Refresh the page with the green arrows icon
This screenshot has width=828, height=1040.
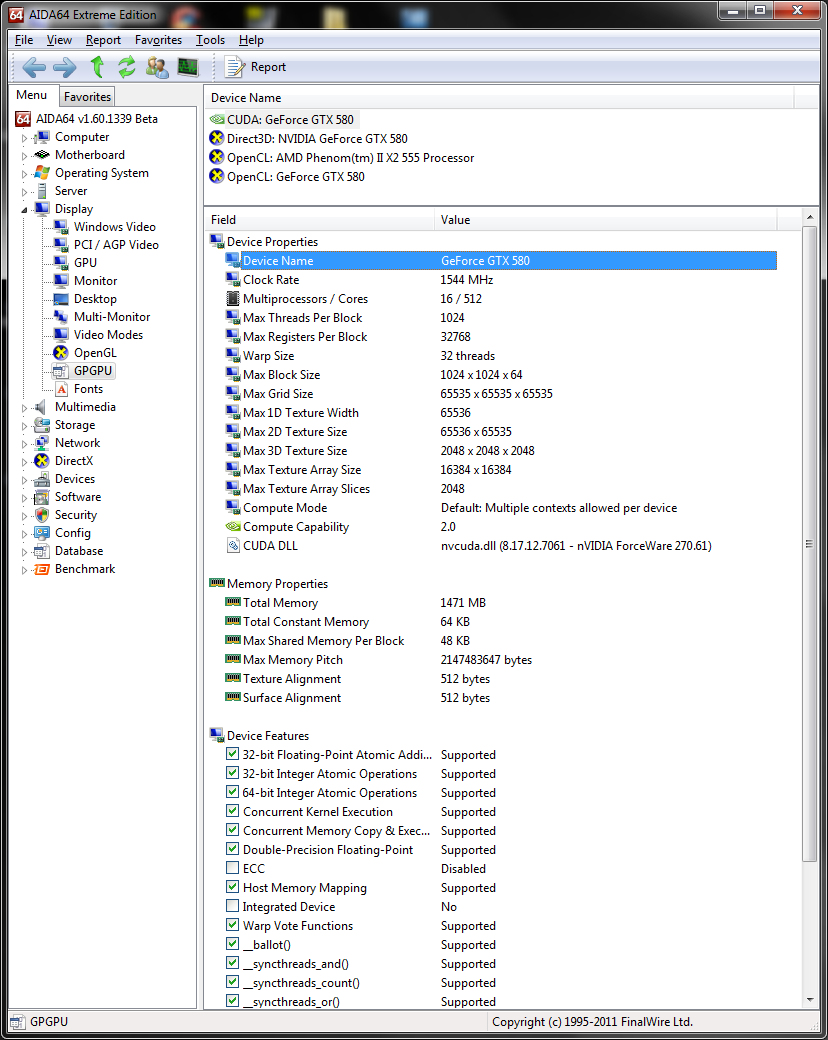point(127,67)
